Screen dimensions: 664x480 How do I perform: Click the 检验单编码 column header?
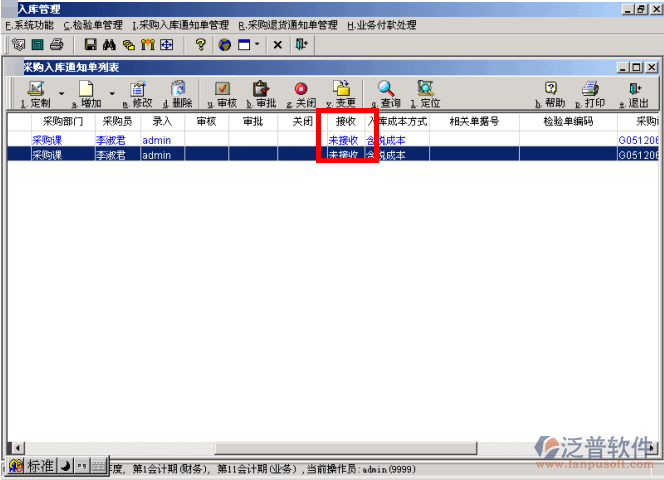568,122
